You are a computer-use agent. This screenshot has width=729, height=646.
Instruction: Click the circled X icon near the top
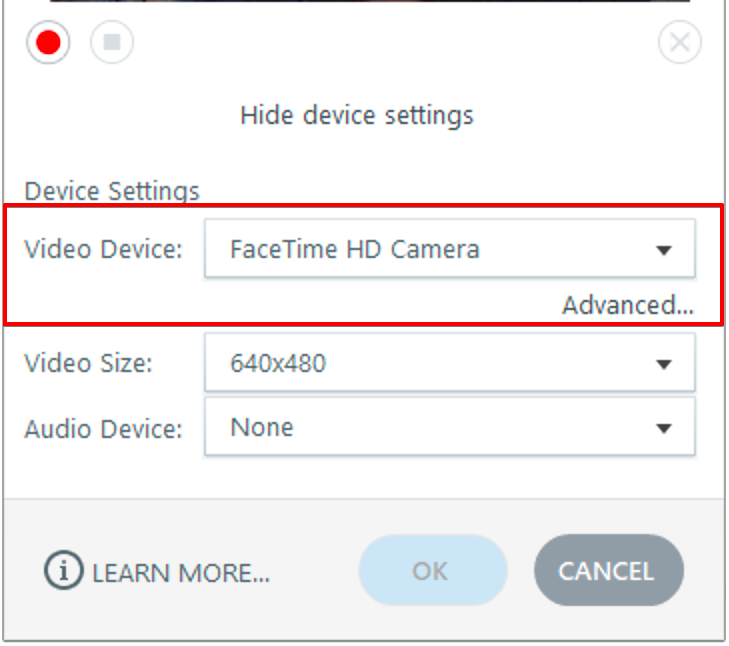pos(679,43)
